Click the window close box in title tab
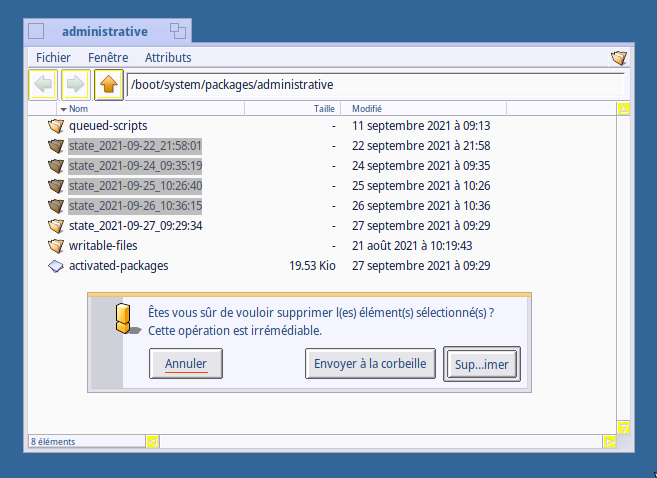The image size is (657, 478). tap(36, 31)
